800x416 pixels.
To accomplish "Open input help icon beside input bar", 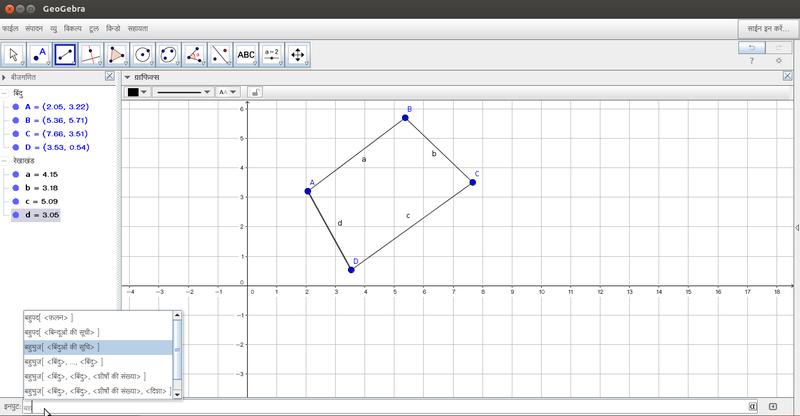I will (x=773, y=406).
